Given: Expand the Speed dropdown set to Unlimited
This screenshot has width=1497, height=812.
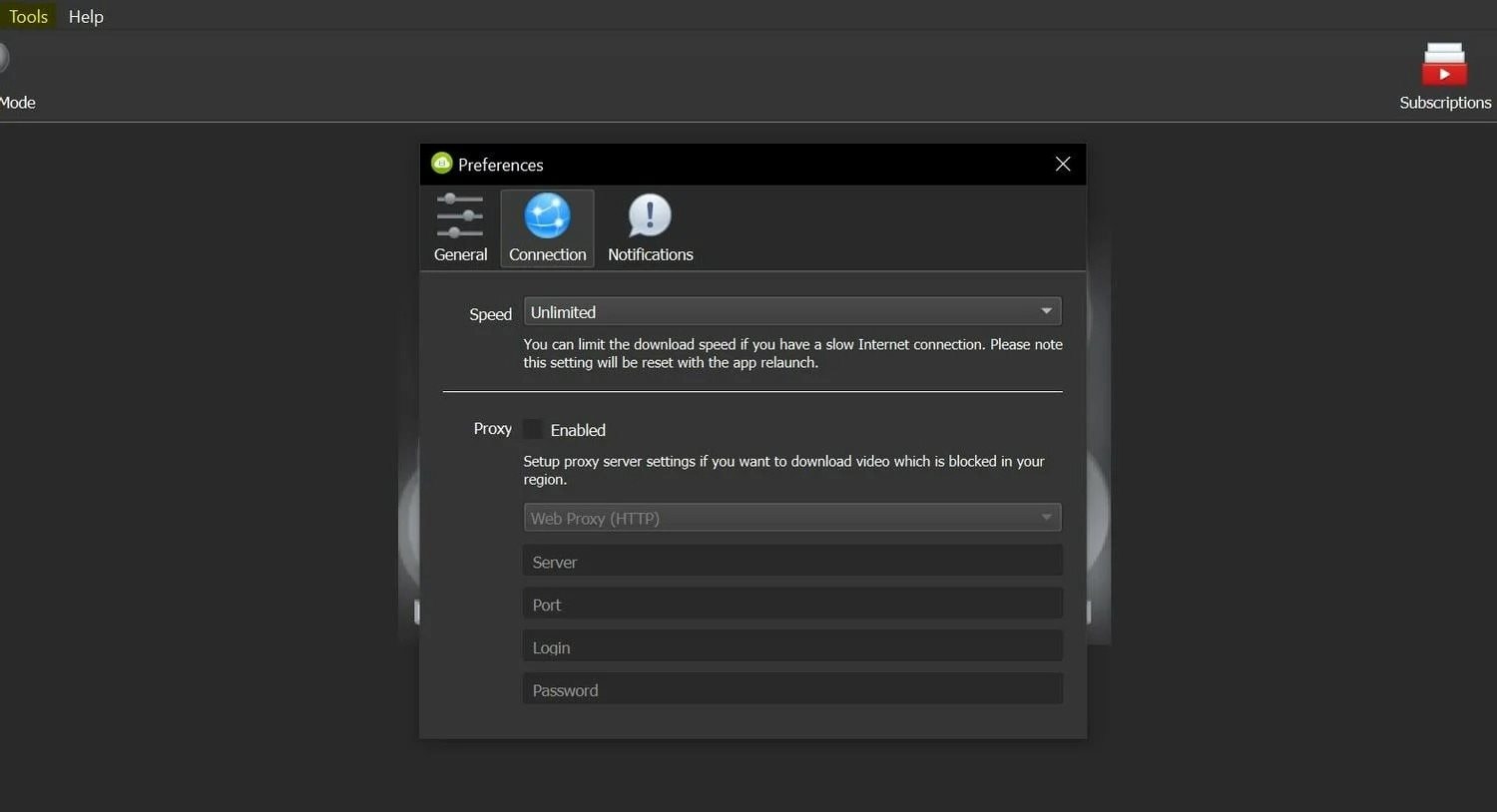Looking at the screenshot, I should pos(792,311).
